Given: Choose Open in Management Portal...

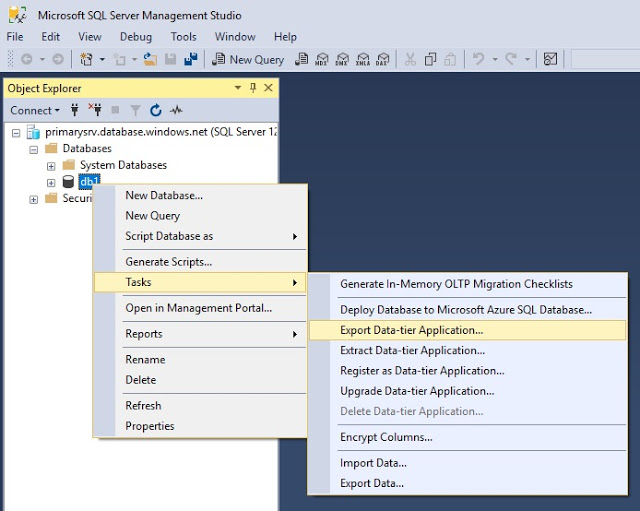Looking at the screenshot, I should click(x=198, y=308).
